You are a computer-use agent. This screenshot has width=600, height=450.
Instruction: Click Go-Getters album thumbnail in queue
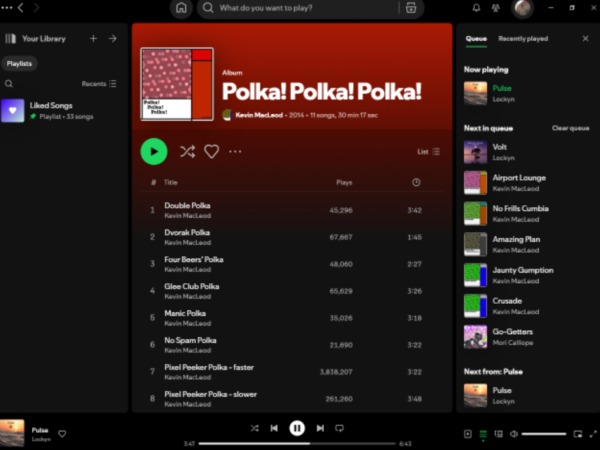tap(475, 337)
